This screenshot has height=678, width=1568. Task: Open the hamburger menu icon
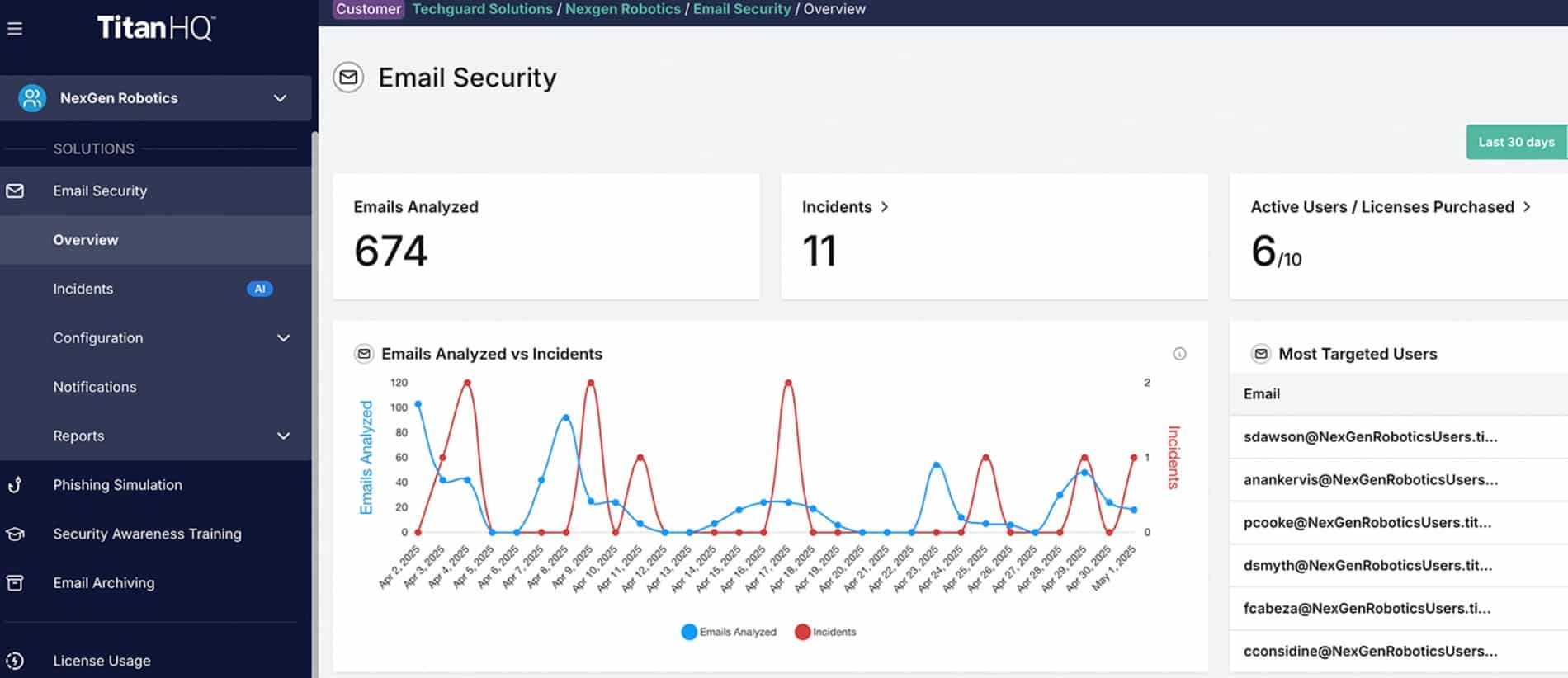click(x=14, y=29)
